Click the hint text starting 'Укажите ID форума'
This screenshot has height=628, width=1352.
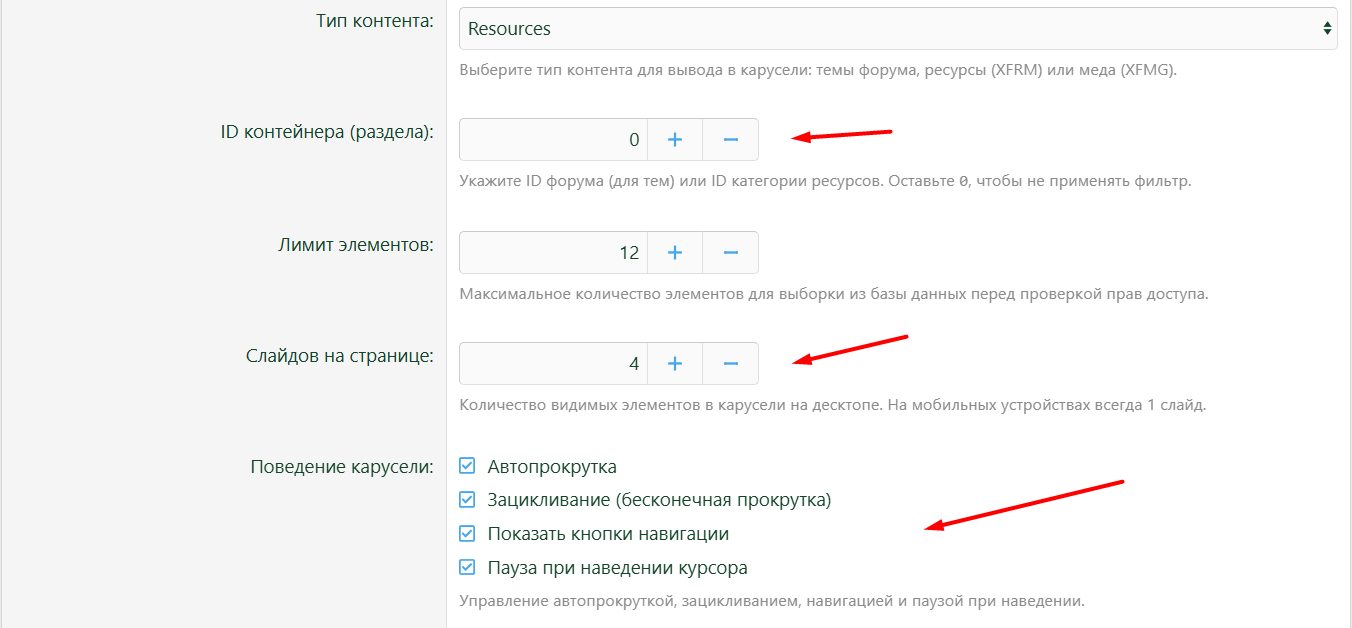point(825,182)
